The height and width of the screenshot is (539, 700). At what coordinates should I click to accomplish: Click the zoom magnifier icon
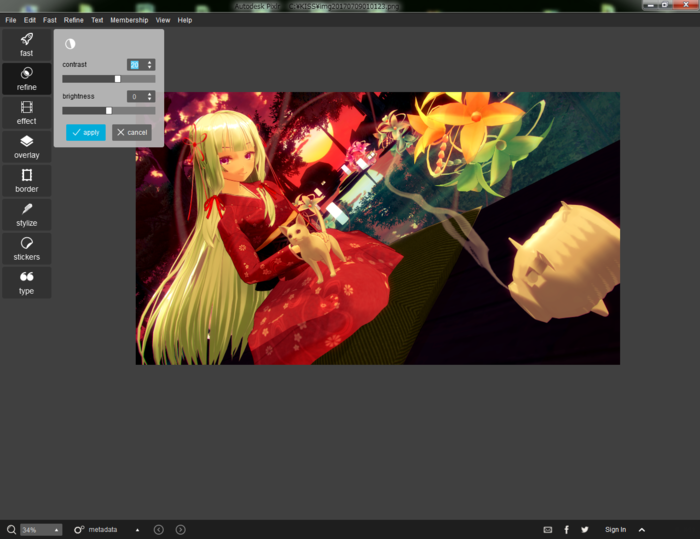tap(11, 530)
